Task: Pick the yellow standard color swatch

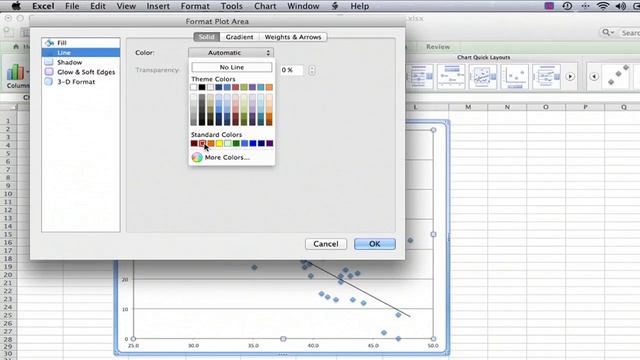Action: pyautogui.click(x=219, y=143)
